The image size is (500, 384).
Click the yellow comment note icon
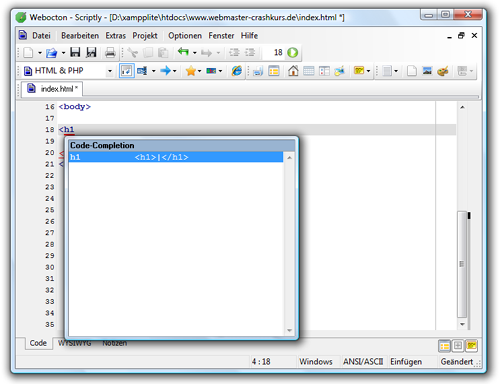coord(359,71)
